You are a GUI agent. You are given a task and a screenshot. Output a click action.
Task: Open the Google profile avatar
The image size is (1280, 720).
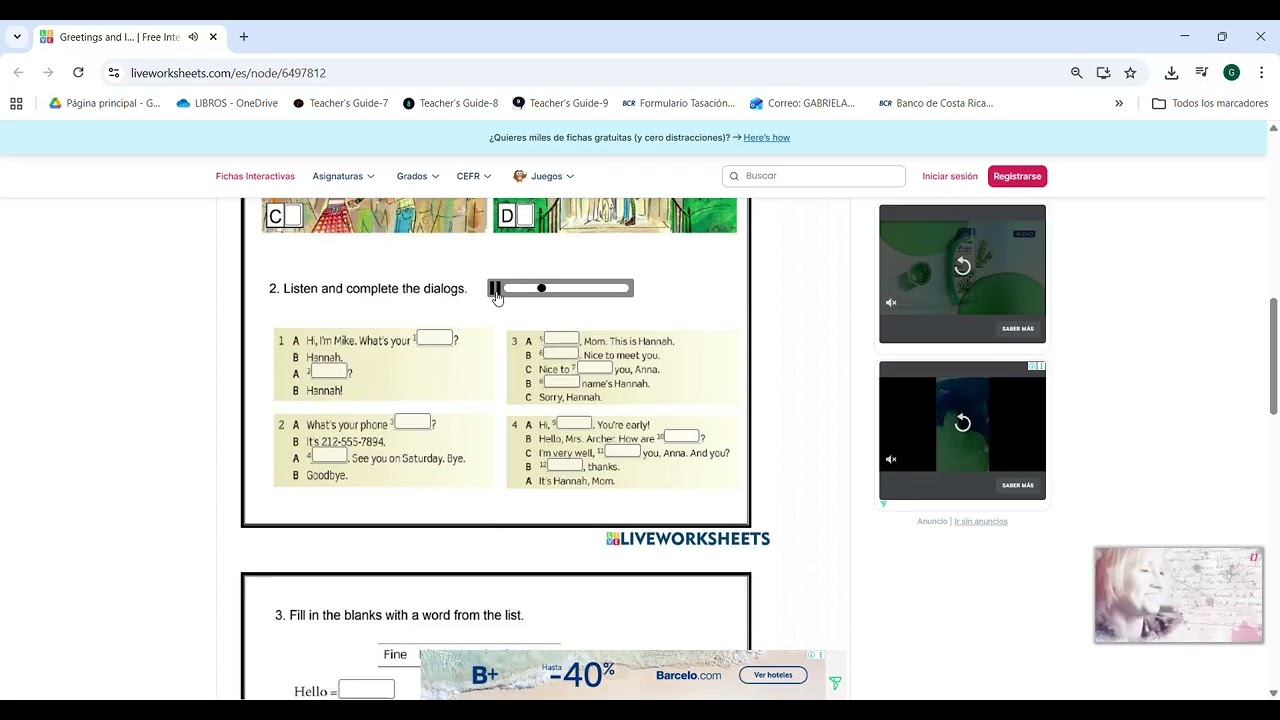pyautogui.click(x=1231, y=73)
